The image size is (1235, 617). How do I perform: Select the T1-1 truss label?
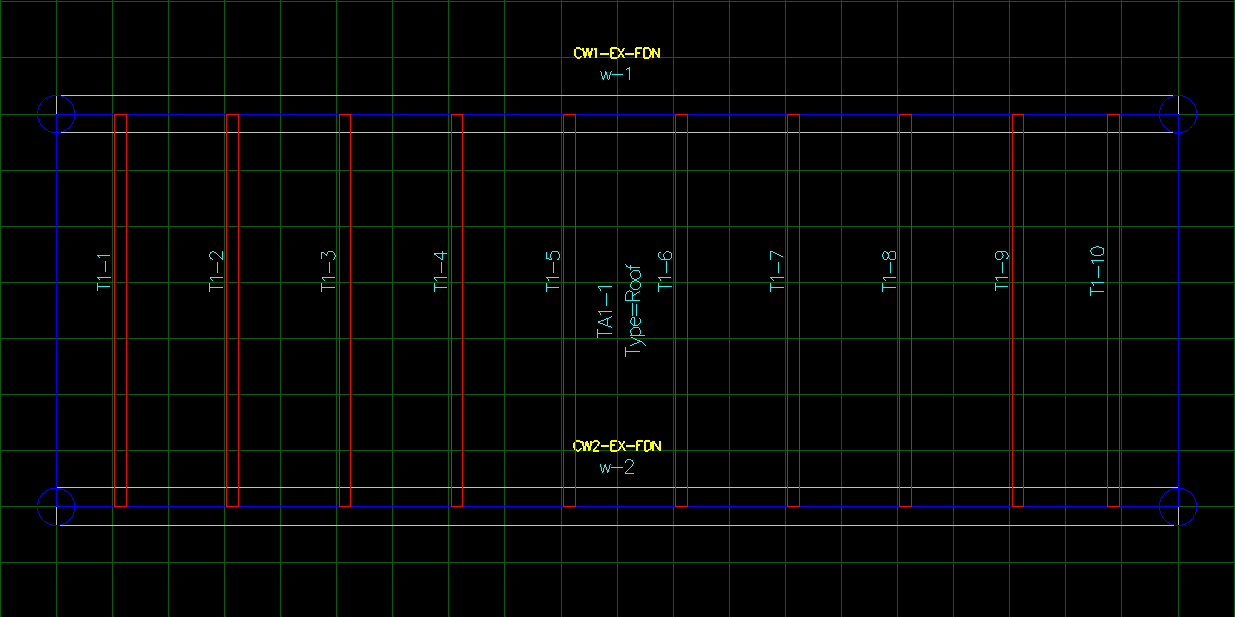pyautogui.click(x=104, y=271)
